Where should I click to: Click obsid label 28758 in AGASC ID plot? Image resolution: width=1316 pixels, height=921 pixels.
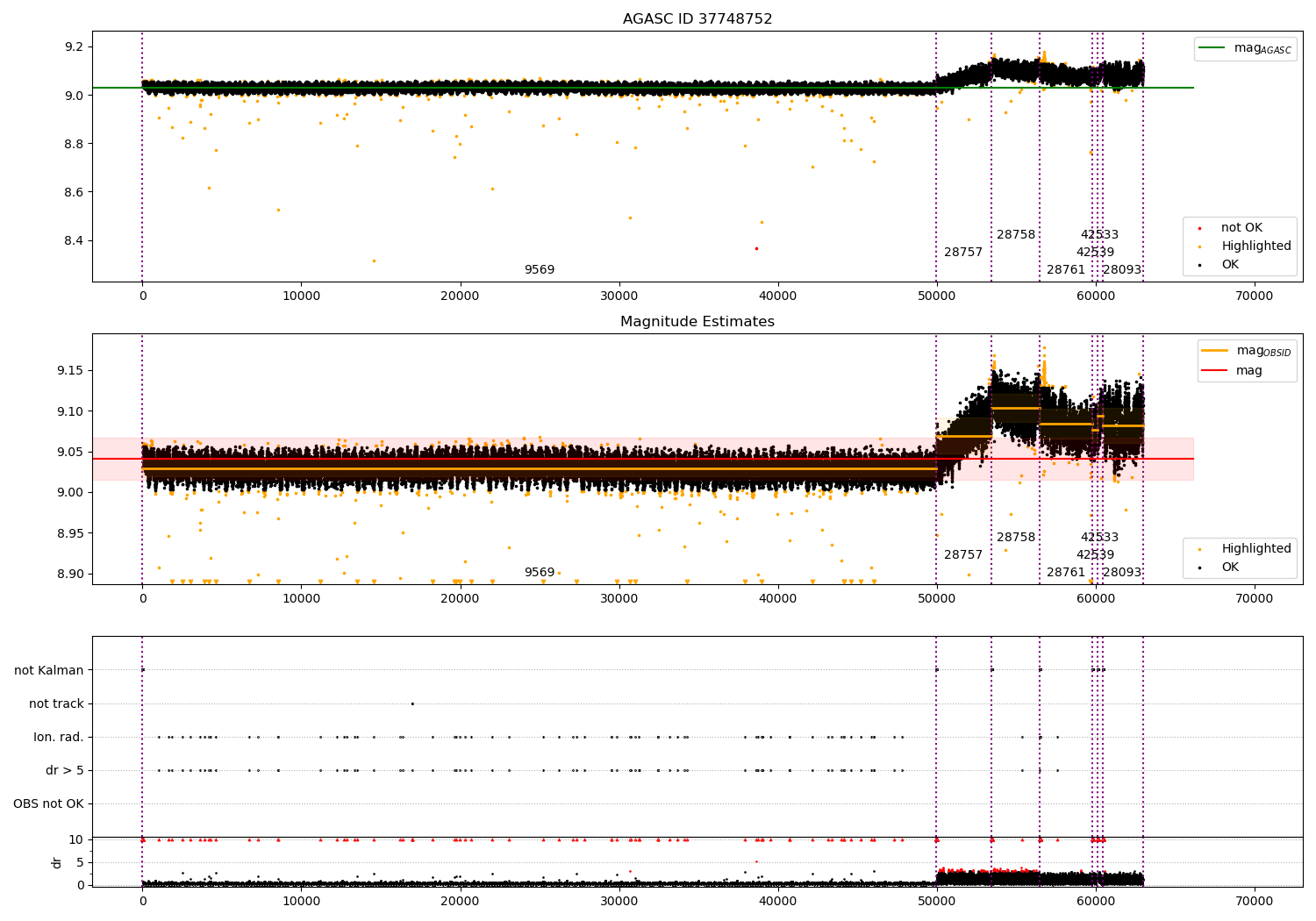[x=1016, y=235]
